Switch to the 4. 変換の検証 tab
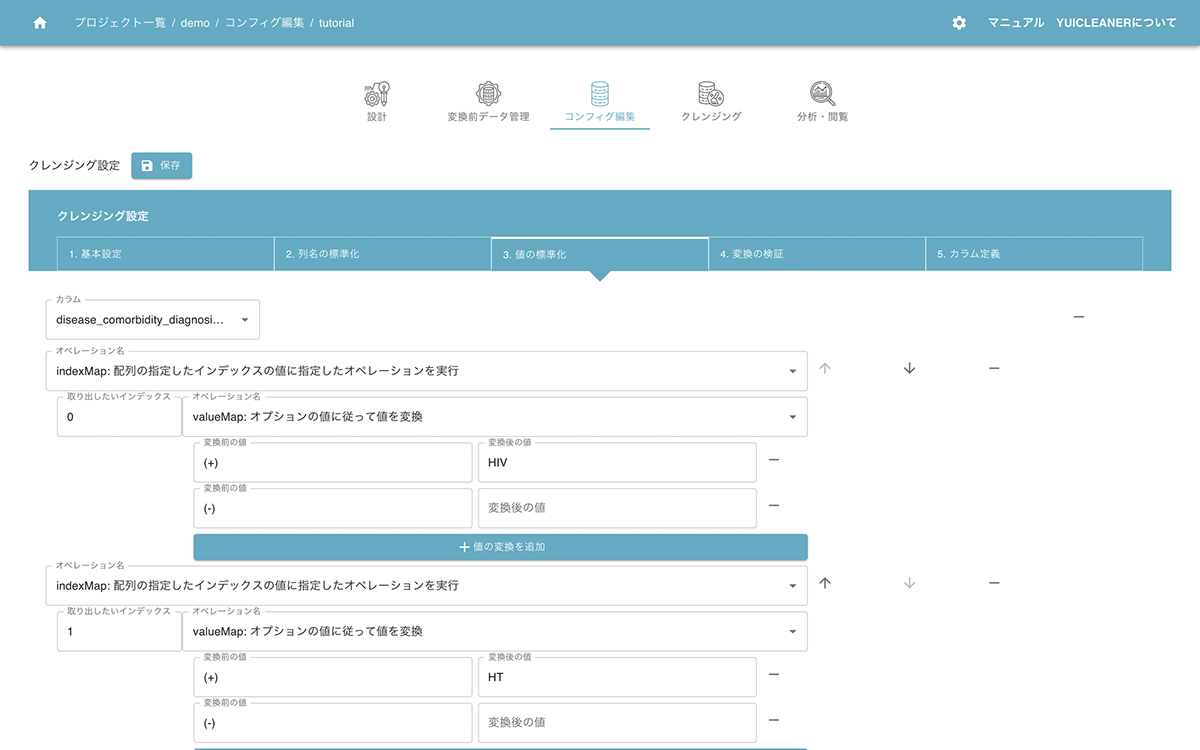The height and width of the screenshot is (750, 1200). pos(816,254)
